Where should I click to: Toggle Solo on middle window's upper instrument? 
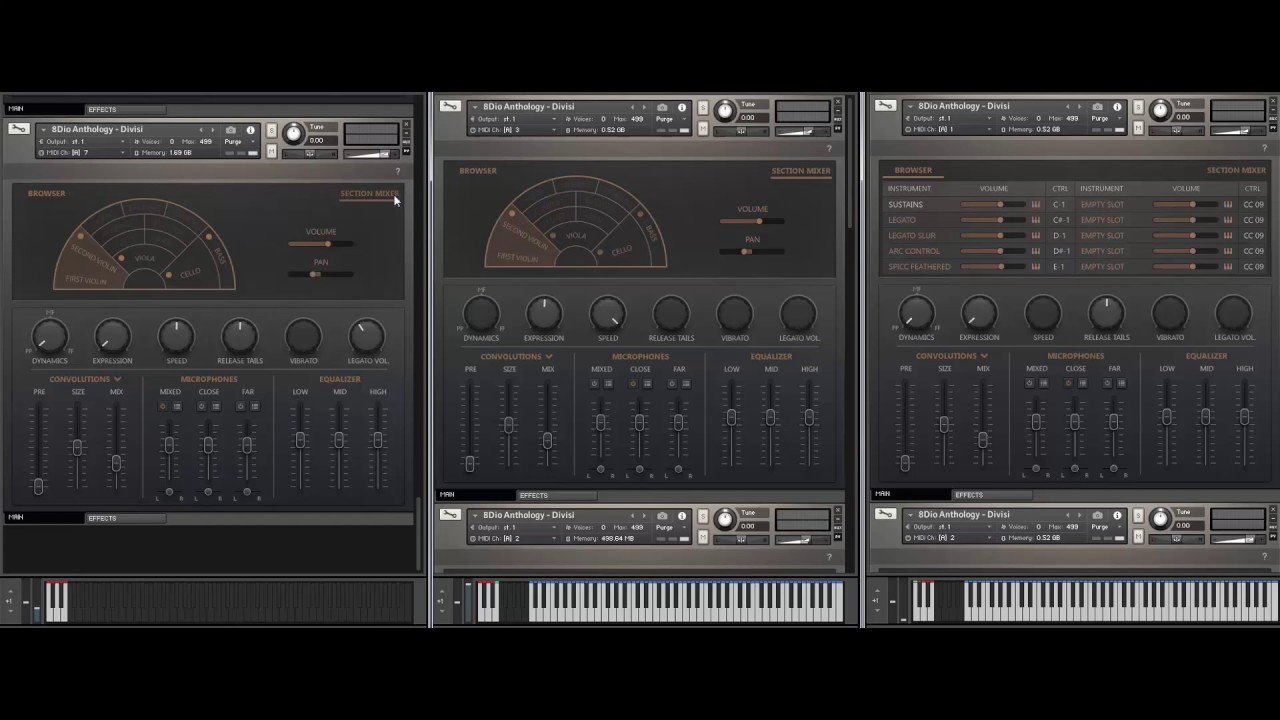pyautogui.click(x=703, y=108)
